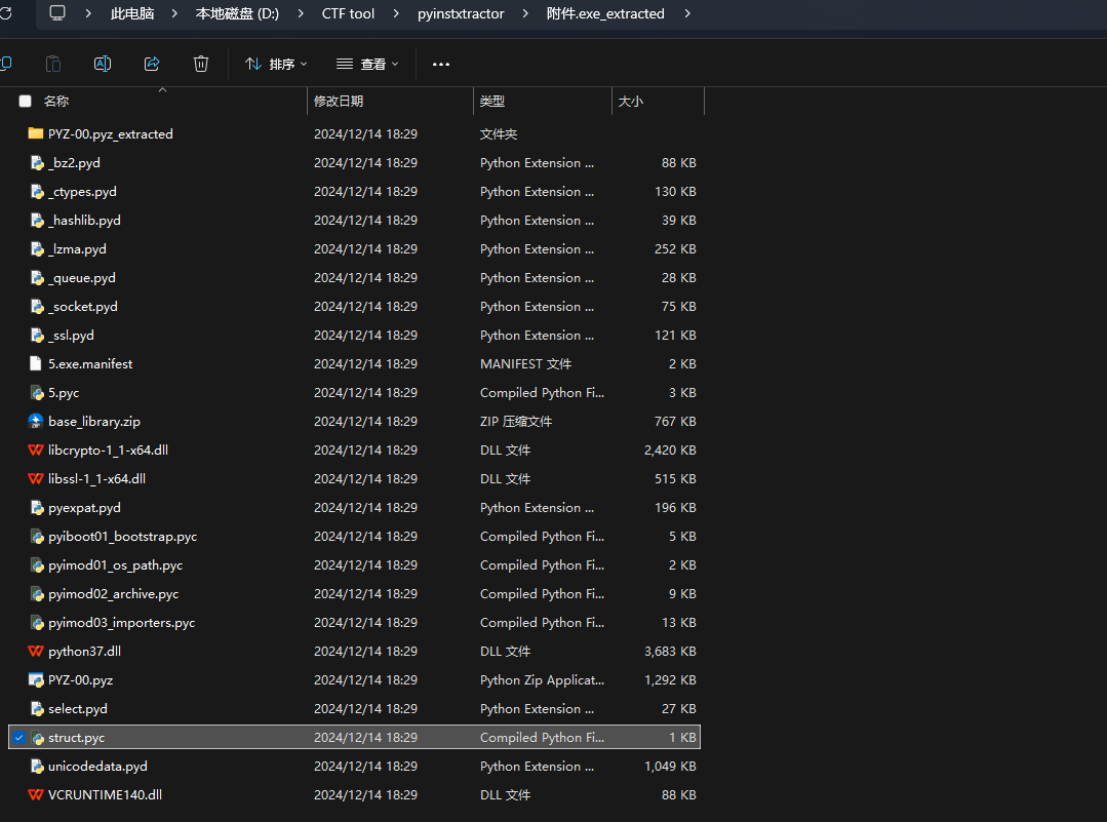
Task: Click the 文件夹 type cell
Action: pos(498,134)
